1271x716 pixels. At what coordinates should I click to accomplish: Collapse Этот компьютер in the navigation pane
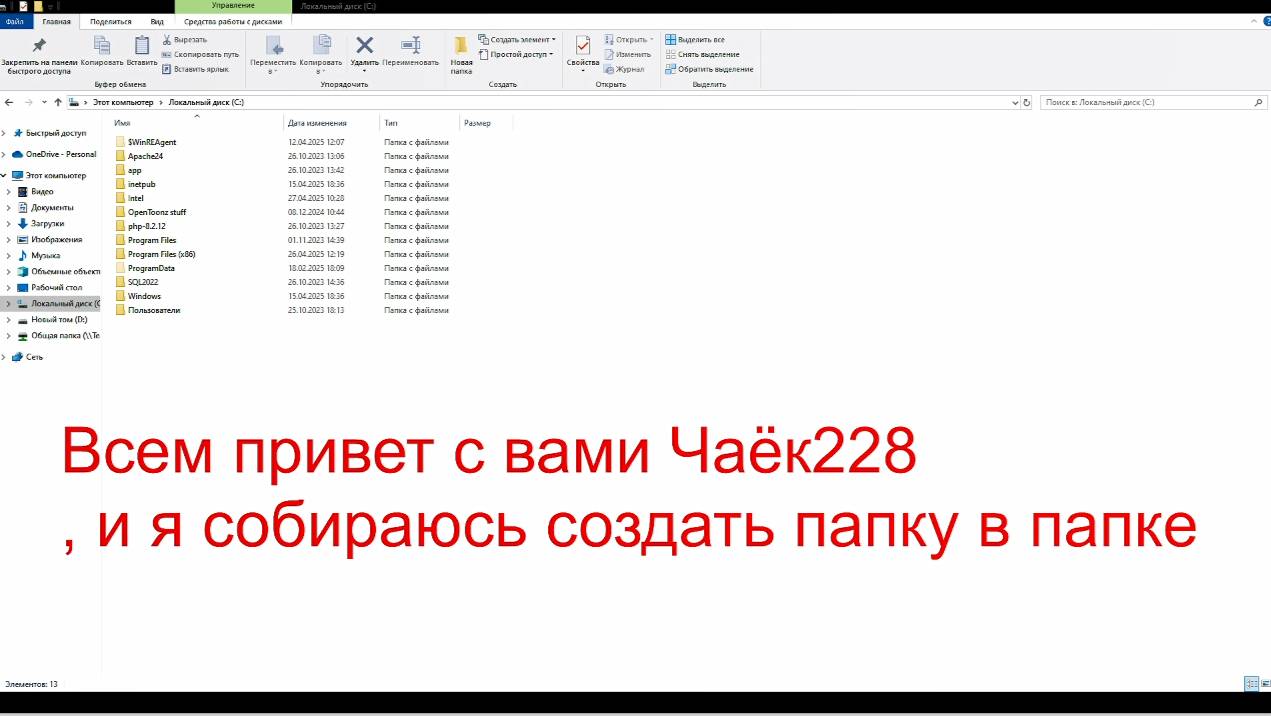point(4,175)
